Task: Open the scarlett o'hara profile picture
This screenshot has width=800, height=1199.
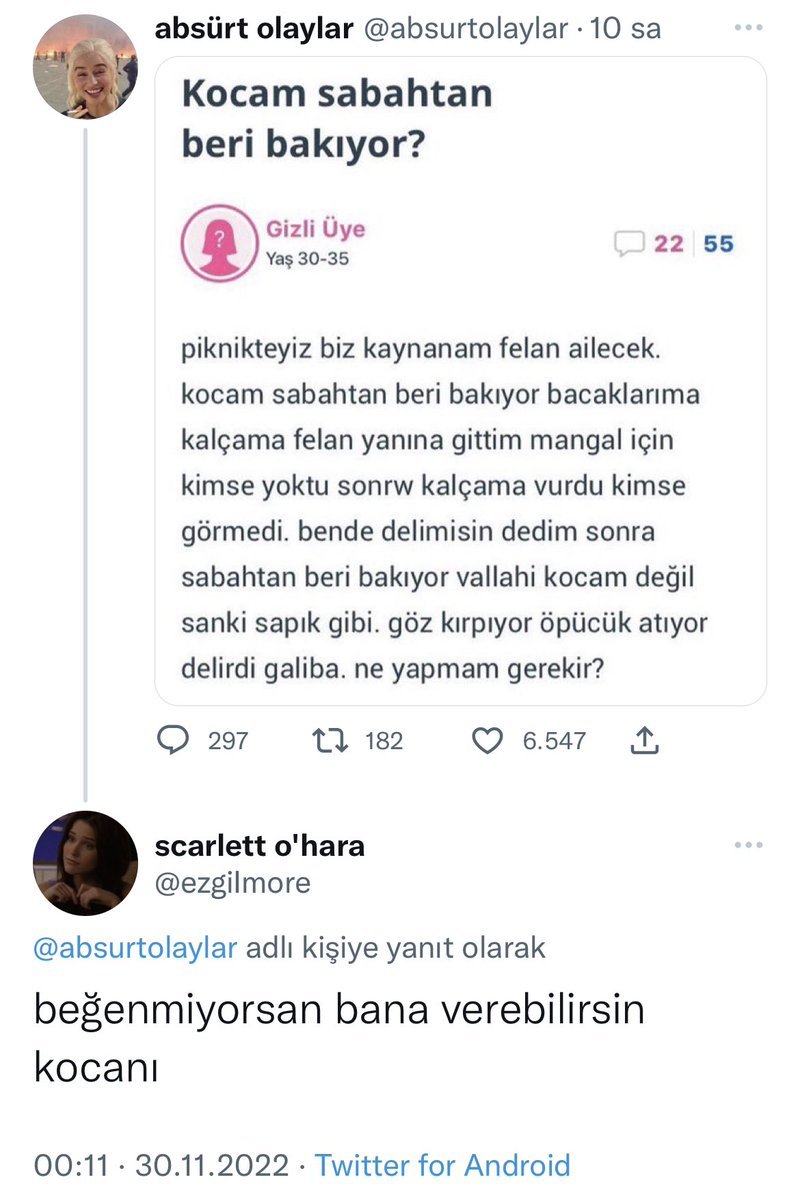Action: coord(85,863)
